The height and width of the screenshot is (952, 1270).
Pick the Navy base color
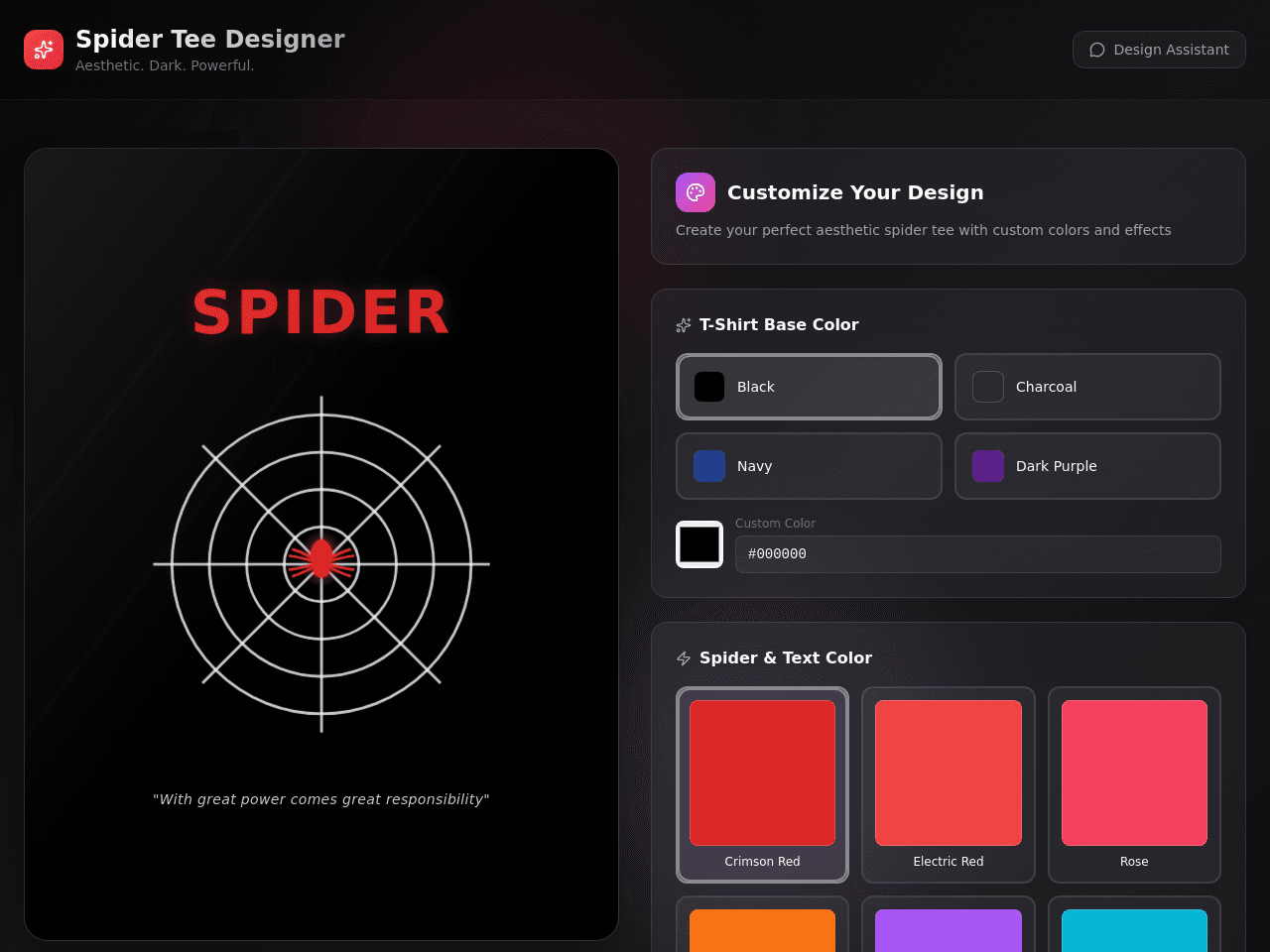click(x=809, y=466)
